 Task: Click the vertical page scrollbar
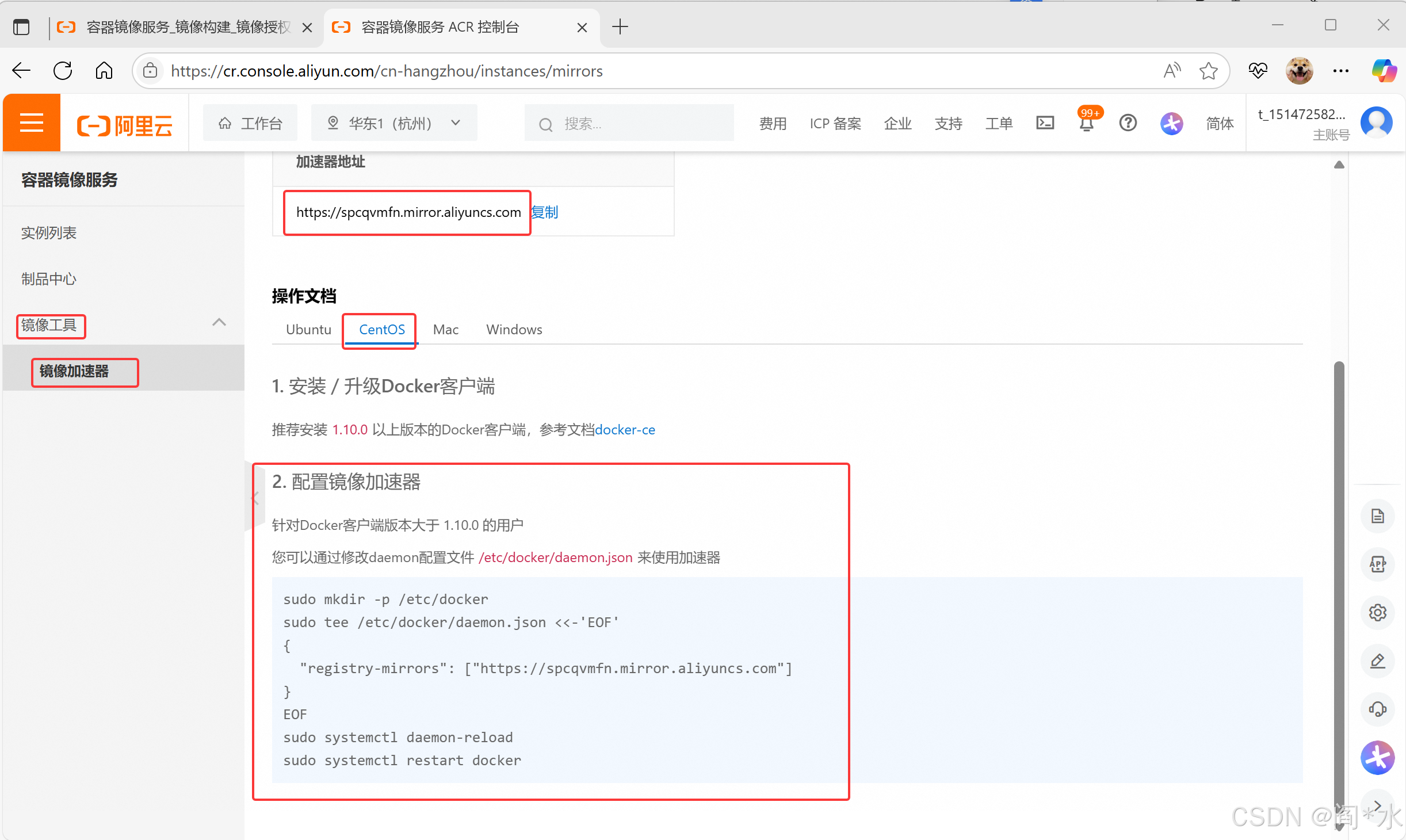[x=1339, y=575]
